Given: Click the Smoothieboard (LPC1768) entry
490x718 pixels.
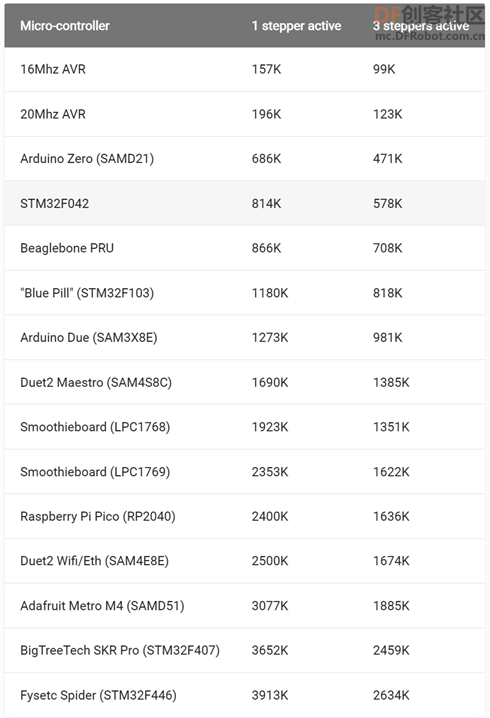Looking at the screenshot, I should pos(95,427).
